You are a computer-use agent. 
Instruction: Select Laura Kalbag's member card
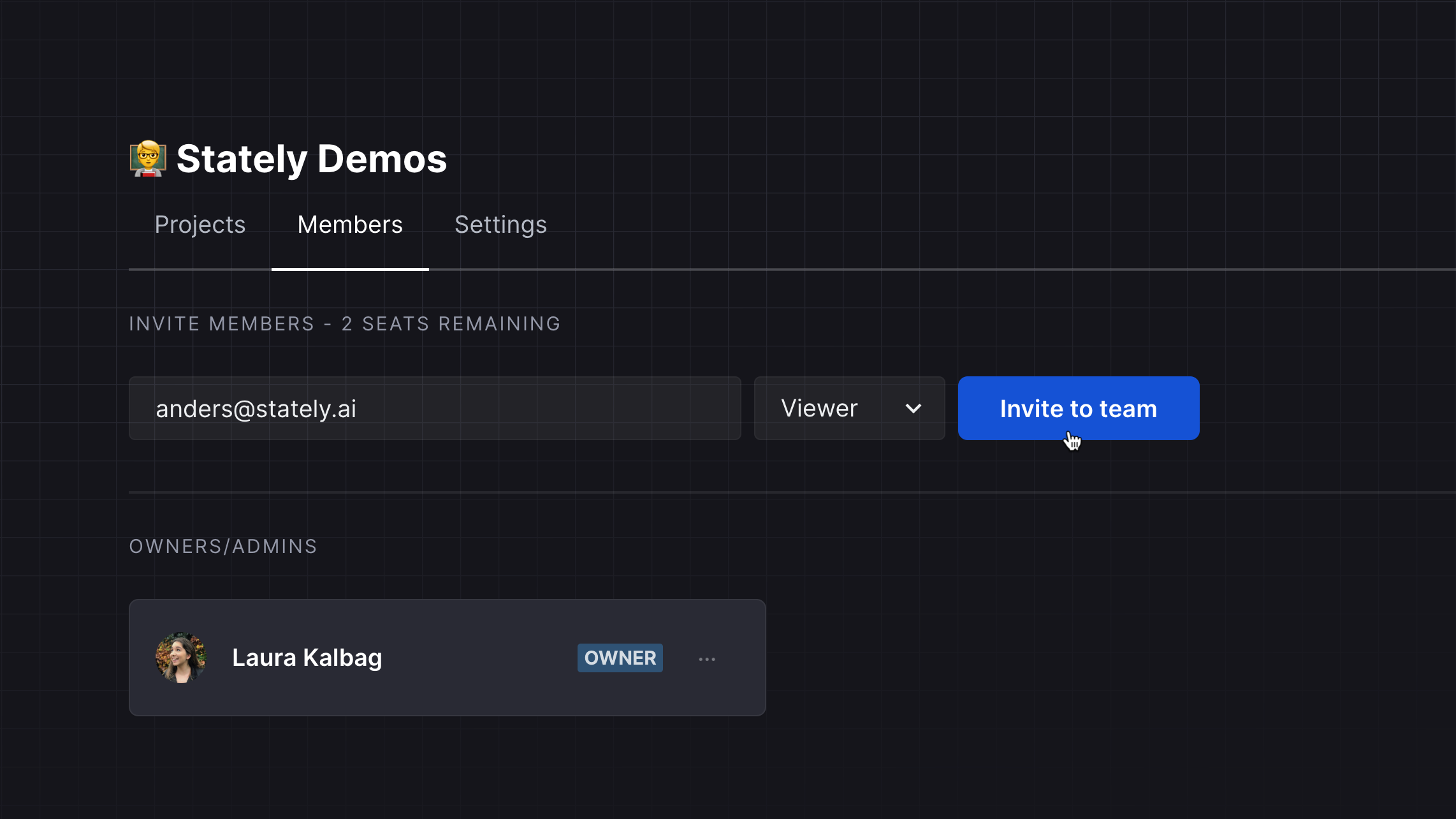448,658
